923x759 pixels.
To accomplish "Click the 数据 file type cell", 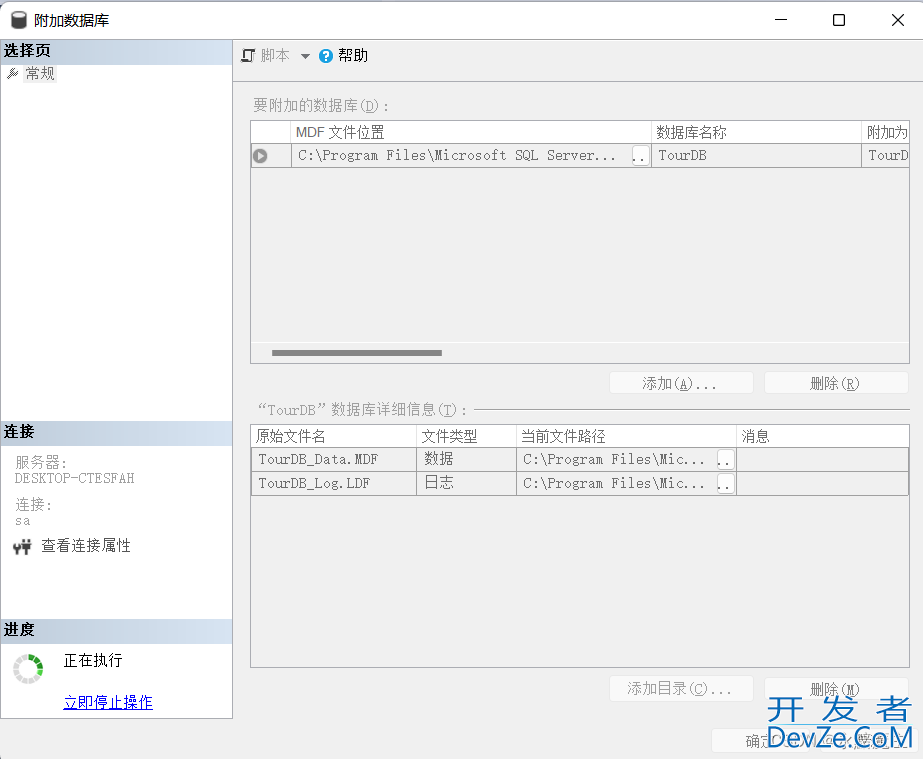I will [466, 460].
